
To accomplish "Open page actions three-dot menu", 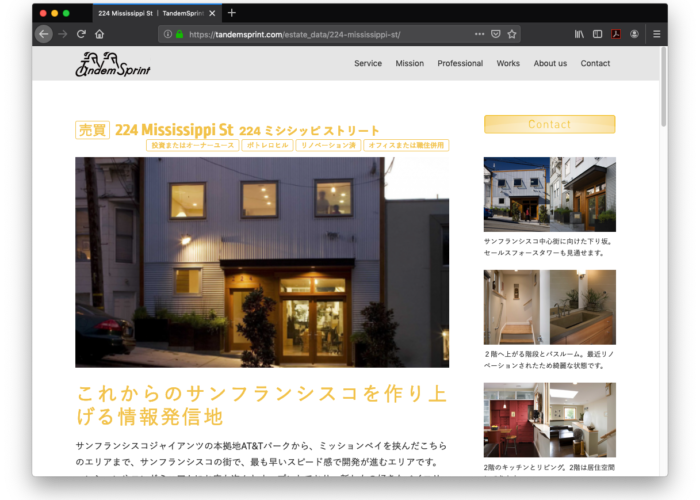I will (x=480, y=34).
